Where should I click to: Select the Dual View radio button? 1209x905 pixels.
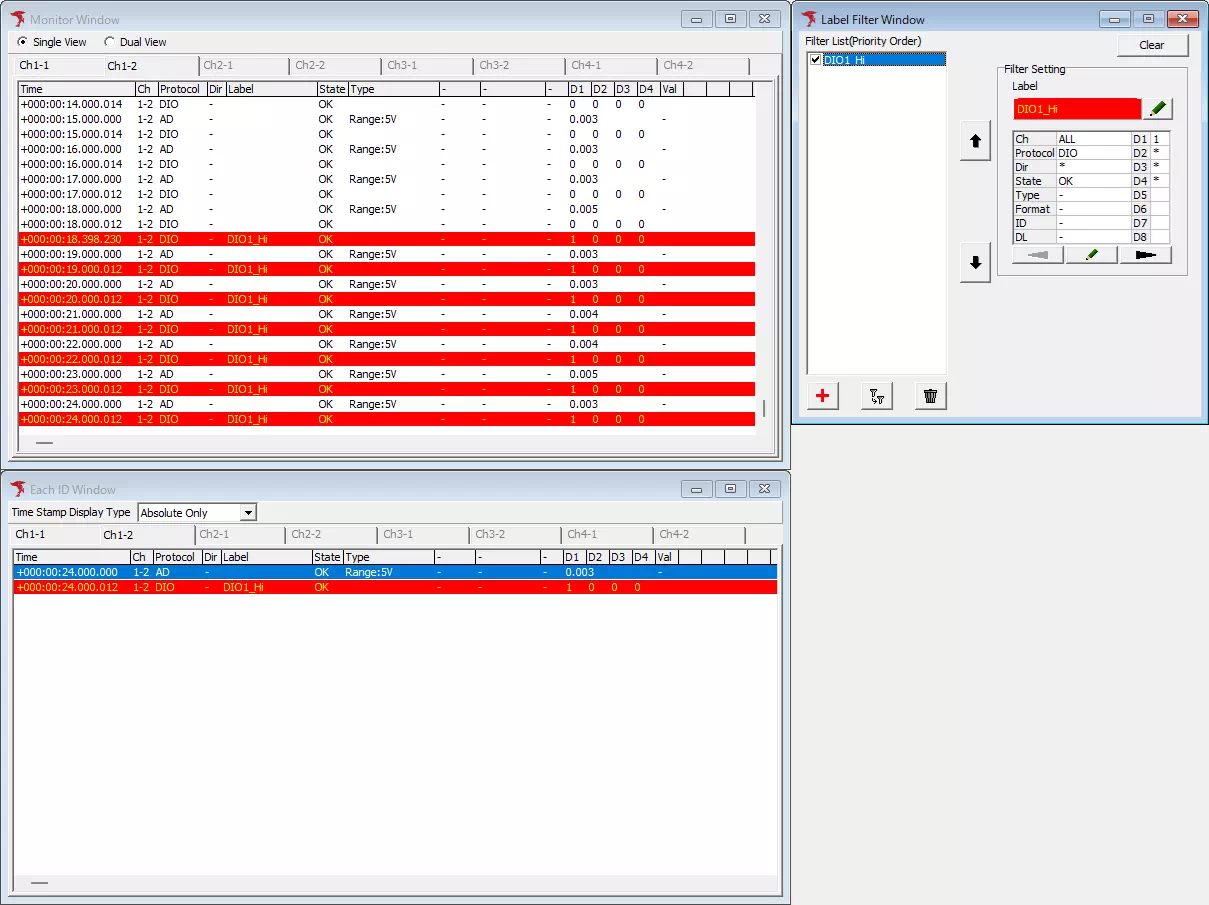109,42
